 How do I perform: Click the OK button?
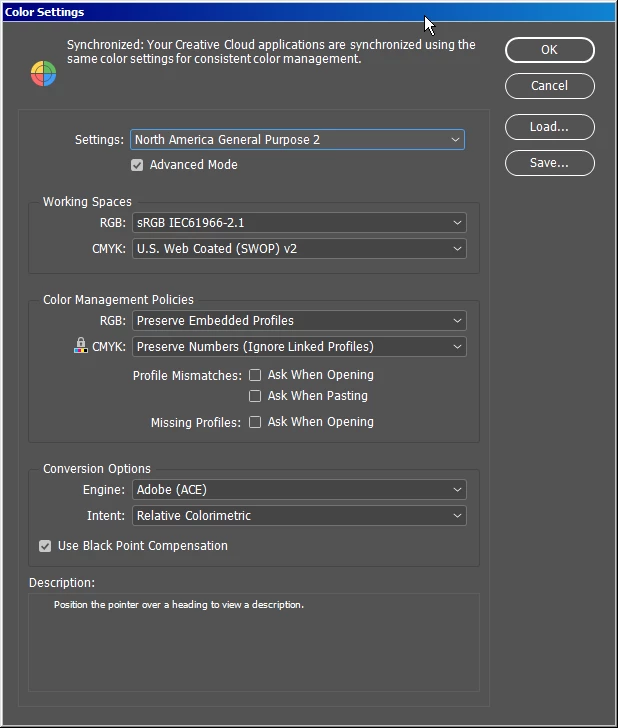(x=550, y=50)
